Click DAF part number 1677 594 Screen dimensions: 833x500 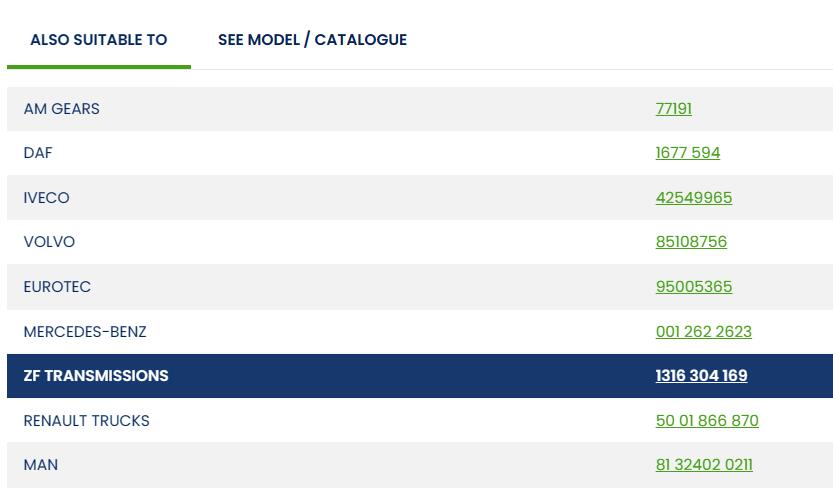pos(687,153)
